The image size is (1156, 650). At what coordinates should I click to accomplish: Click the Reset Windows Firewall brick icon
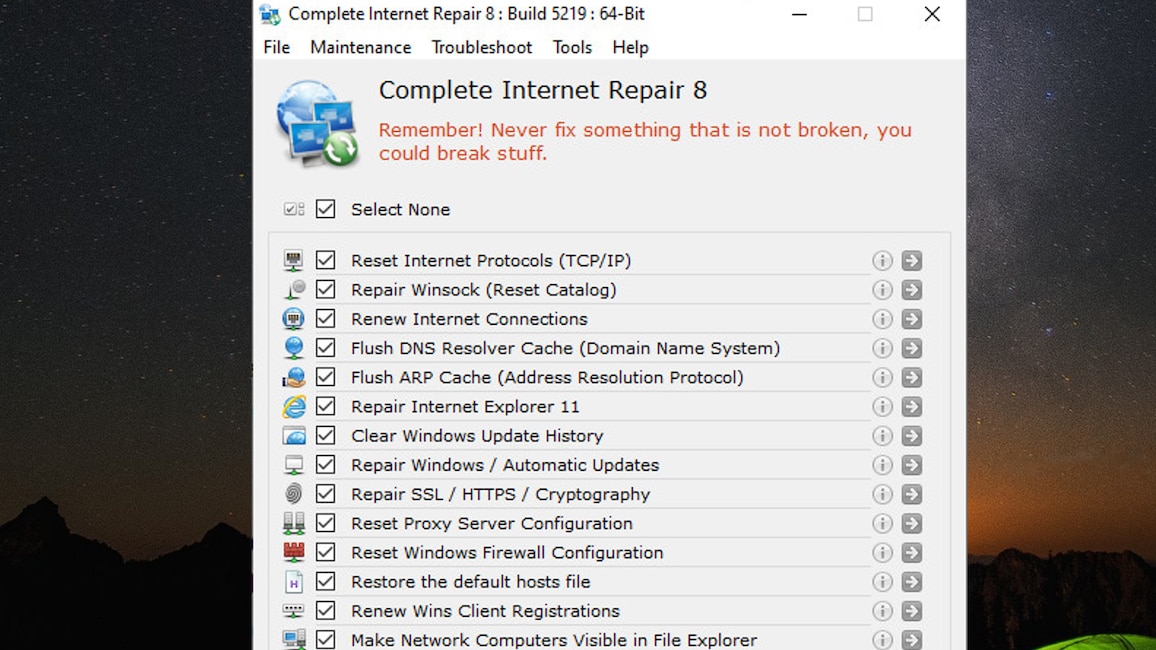click(x=294, y=552)
